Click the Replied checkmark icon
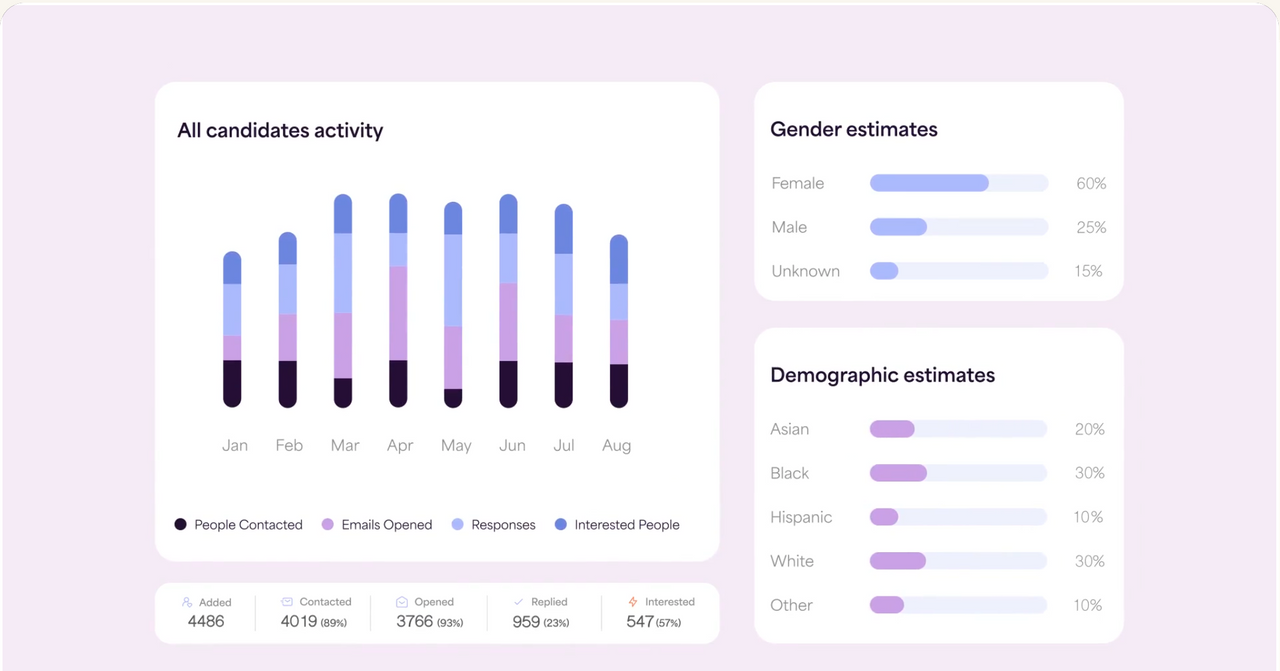This screenshot has height=671, width=1280. 518,602
